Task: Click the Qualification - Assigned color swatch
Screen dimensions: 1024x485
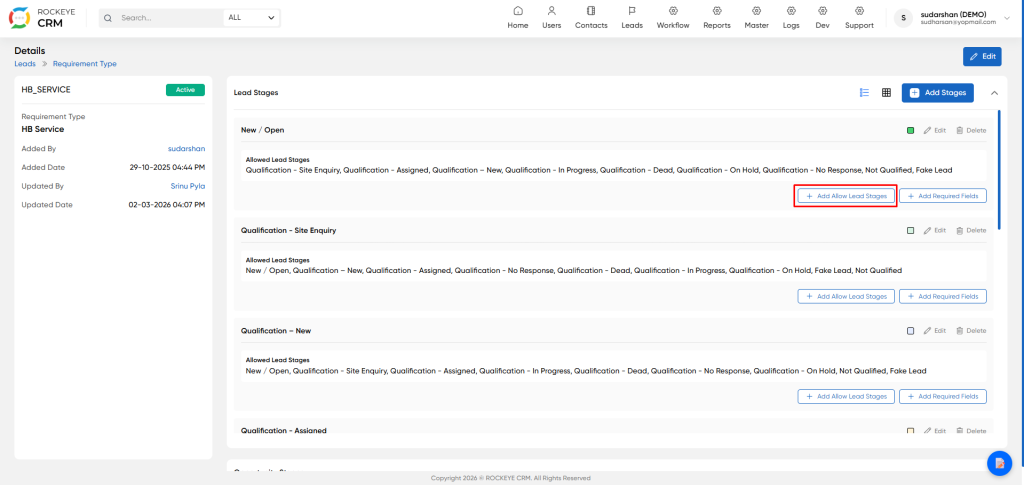Action: pyautogui.click(x=910, y=431)
